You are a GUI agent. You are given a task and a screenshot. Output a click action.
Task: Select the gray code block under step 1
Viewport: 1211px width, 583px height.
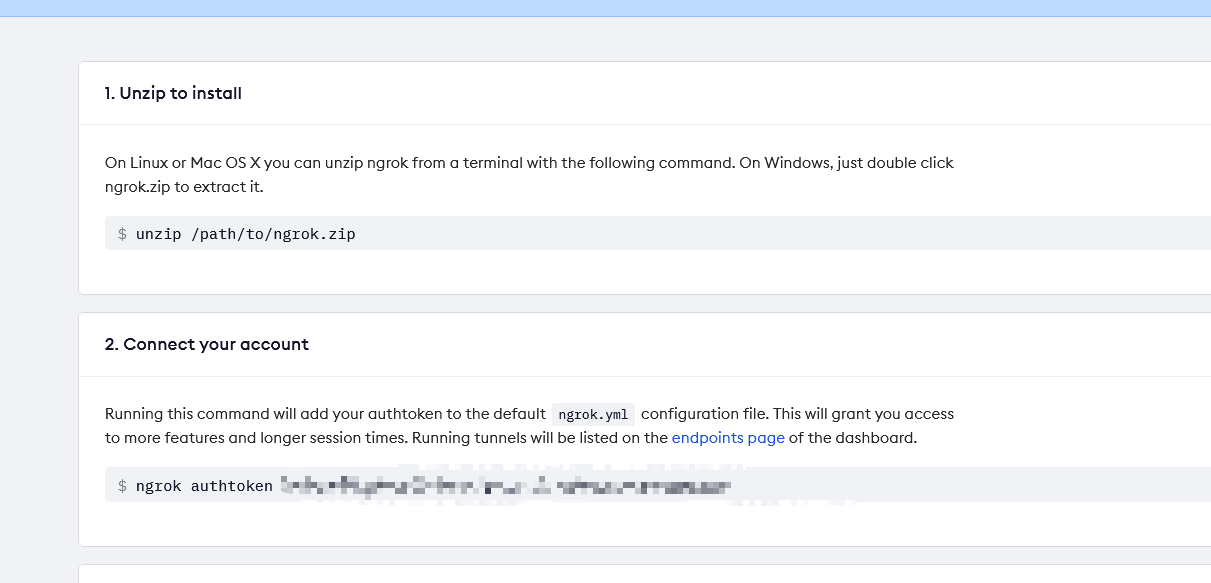tap(600, 233)
